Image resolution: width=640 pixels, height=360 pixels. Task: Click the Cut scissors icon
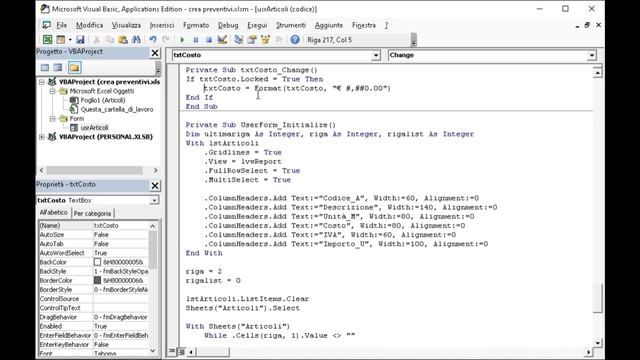tap(97, 40)
